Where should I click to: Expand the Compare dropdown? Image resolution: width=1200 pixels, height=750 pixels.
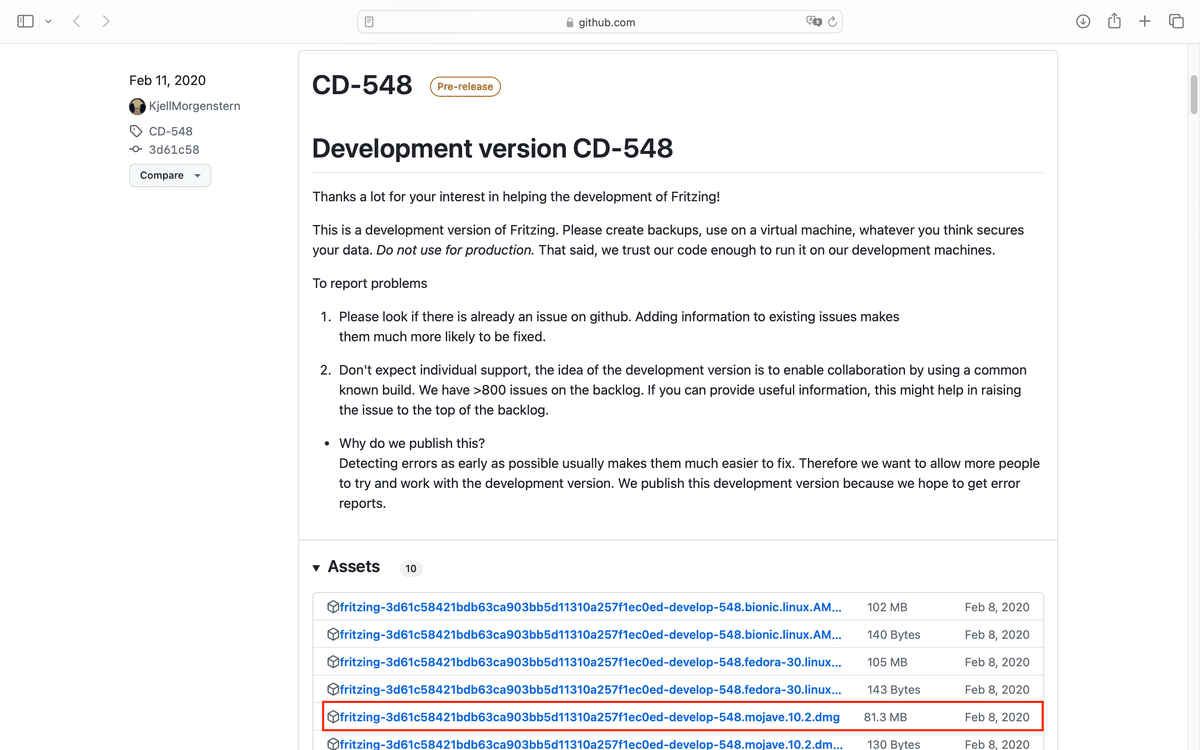[170, 175]
